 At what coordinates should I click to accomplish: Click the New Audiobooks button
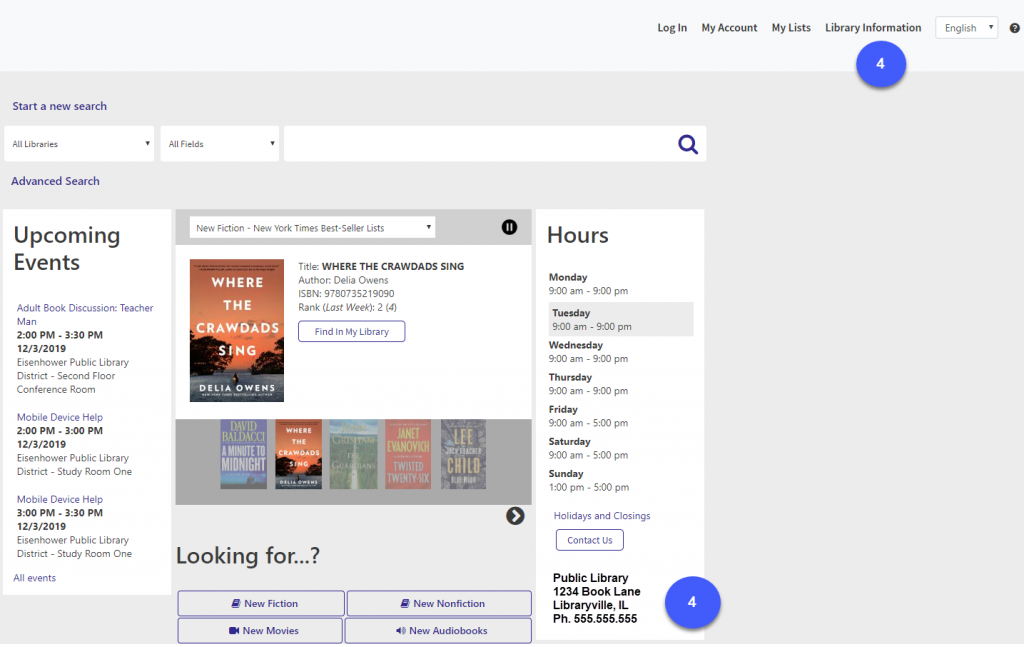[x=438, y=631]
